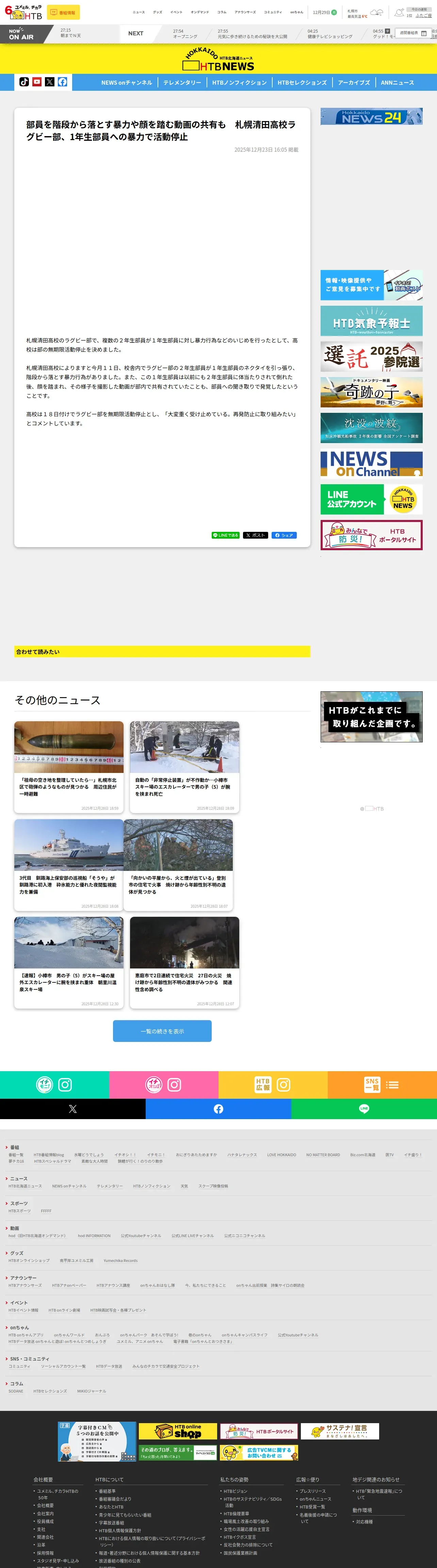
Task: Open オンデマンド in the header menu
Action: 200,12
